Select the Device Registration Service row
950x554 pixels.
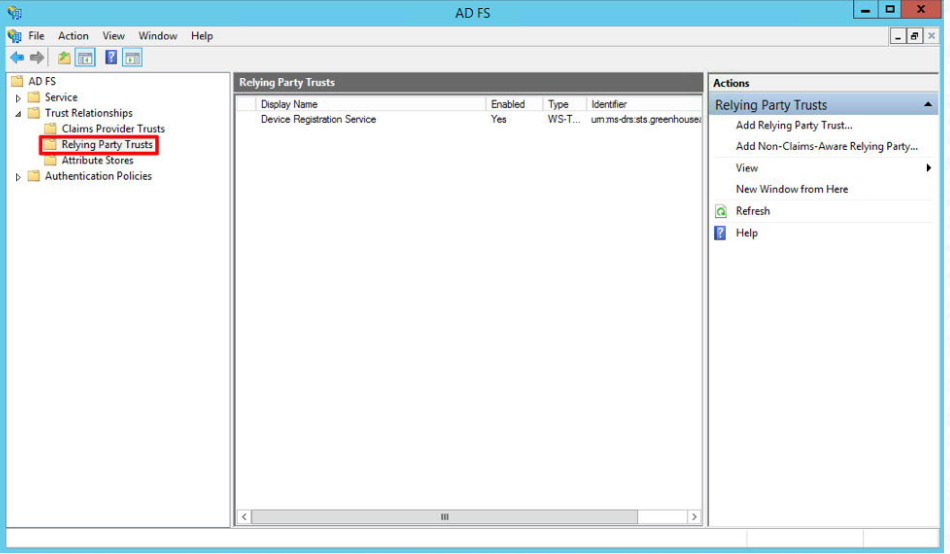point(469,119)
